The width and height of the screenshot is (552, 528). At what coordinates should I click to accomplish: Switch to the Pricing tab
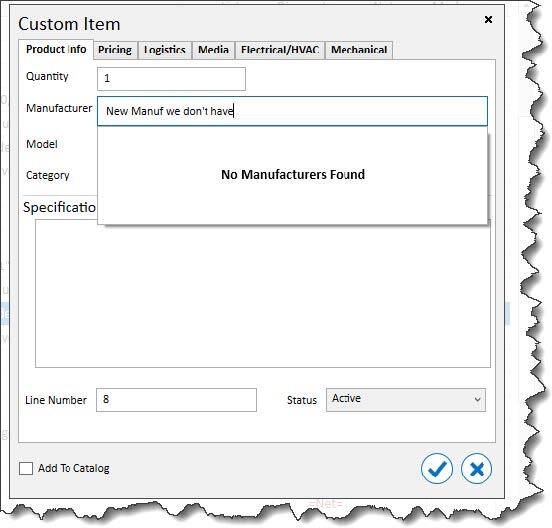pyautogui.click(x=115, y=50)
